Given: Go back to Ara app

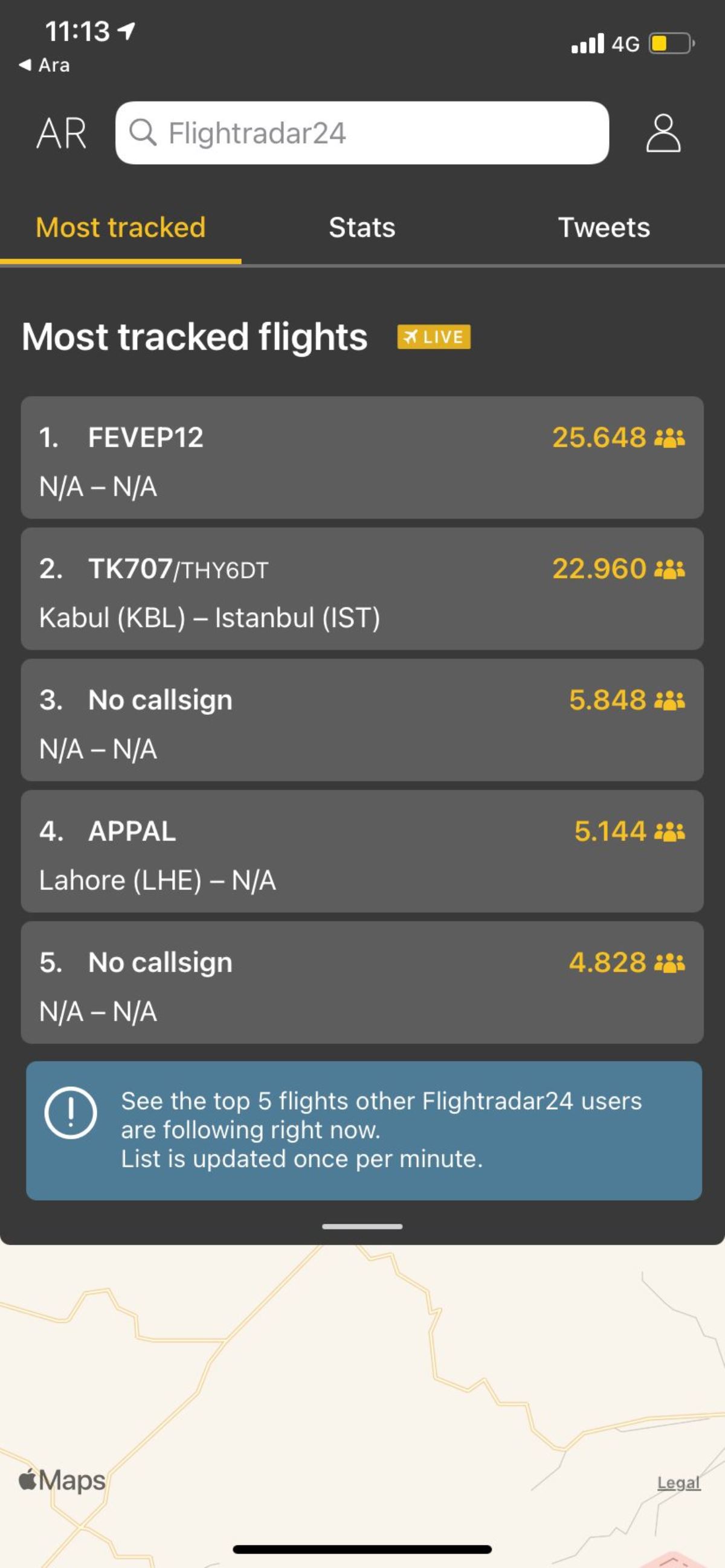Looking at the screenshot, I should click(x=45, y=65).
